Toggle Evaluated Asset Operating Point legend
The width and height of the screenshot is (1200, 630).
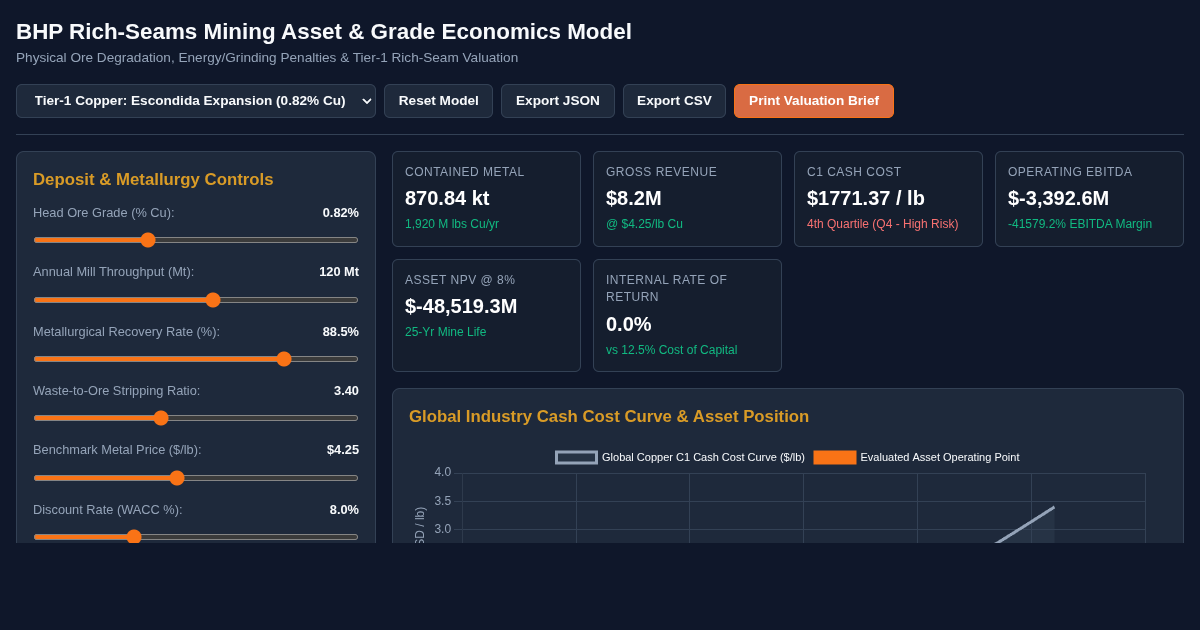pyautogui.click(x=916, y=457)
